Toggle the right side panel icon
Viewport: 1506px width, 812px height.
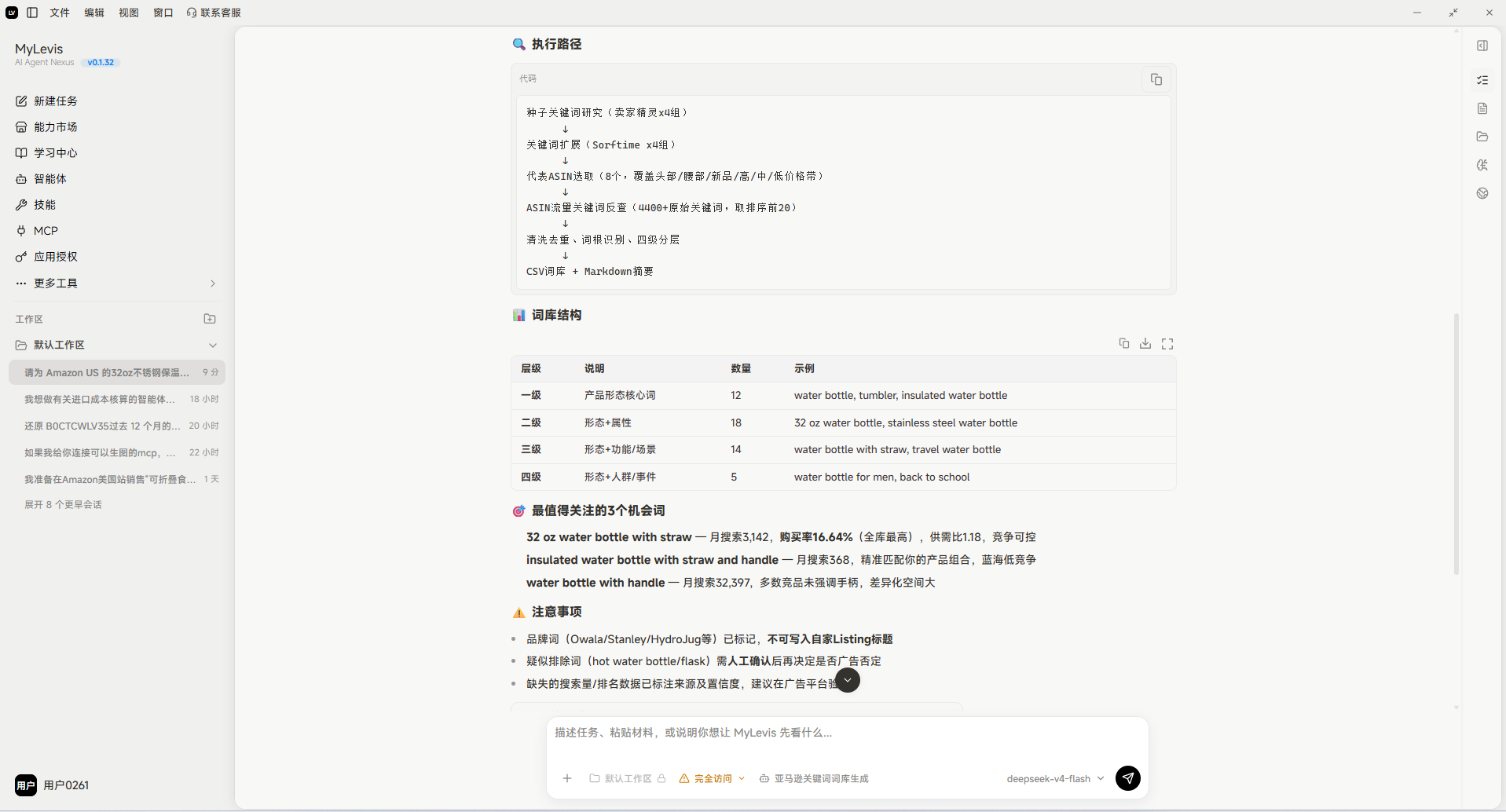(1482, 46)
